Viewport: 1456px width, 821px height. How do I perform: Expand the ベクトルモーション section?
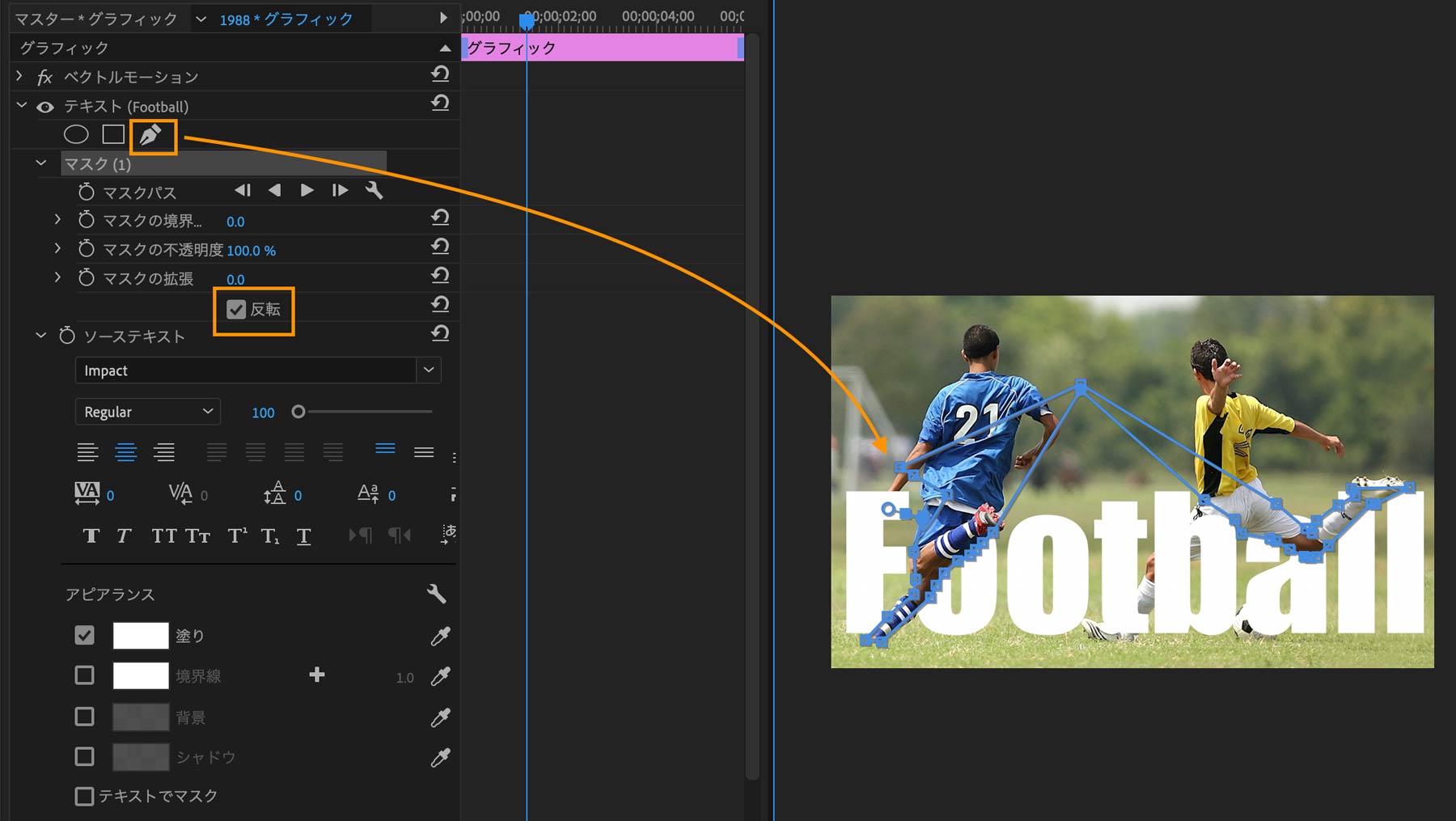tap(19, 77)
